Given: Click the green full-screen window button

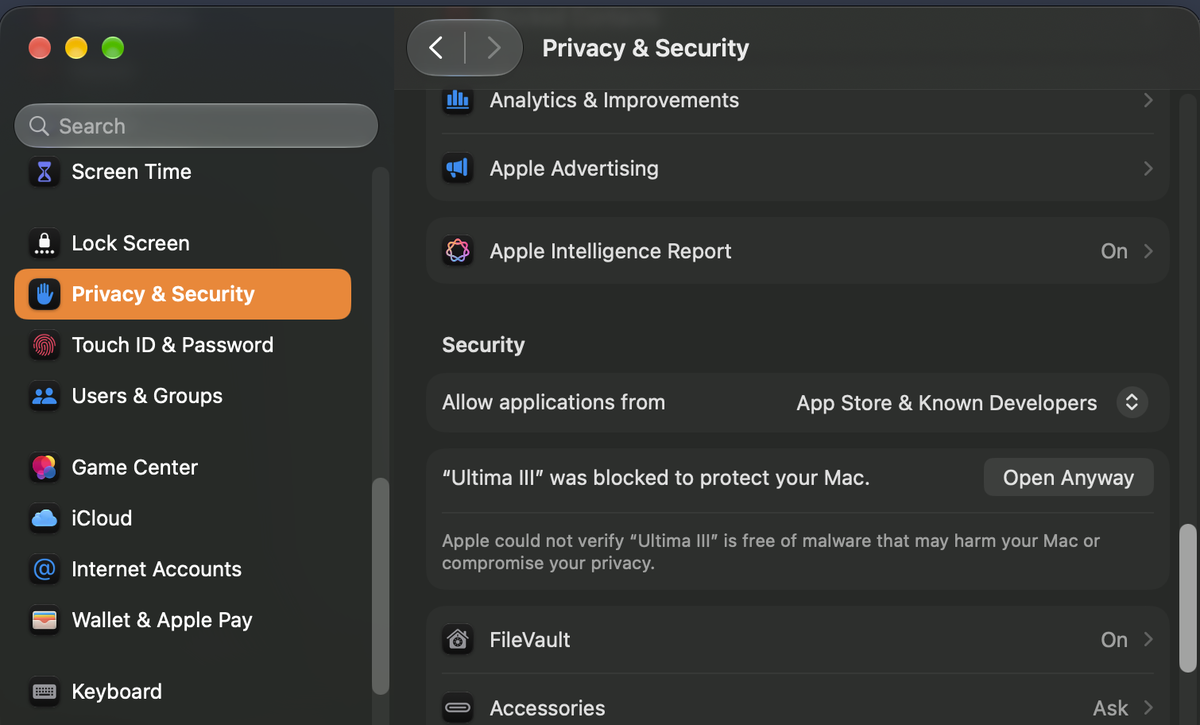Looking at the screenshot, I should pos(113,48).
